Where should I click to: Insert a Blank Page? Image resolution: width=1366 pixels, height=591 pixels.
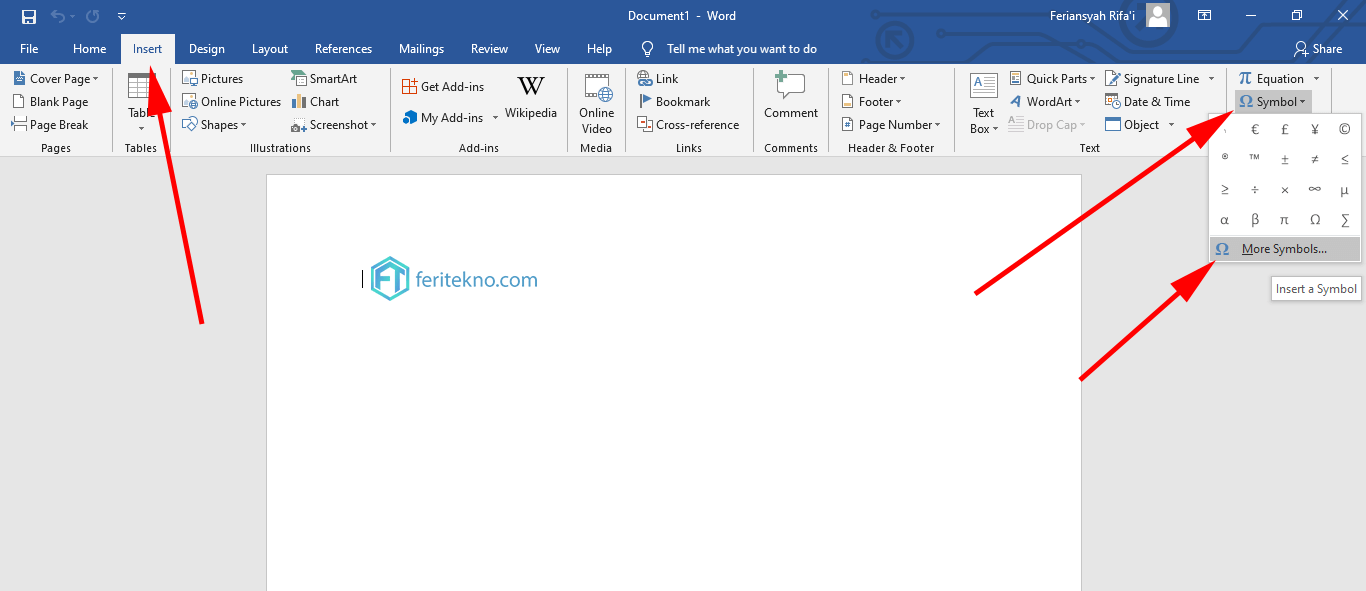pos(50,102)
